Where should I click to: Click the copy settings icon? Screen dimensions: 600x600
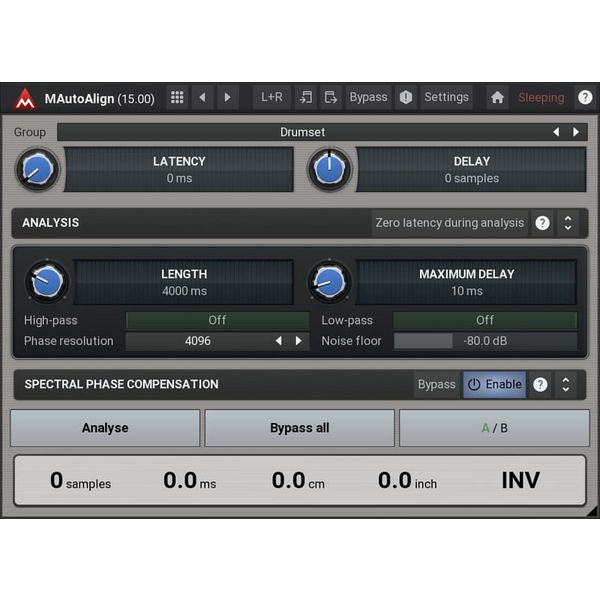tap(306, 98)
